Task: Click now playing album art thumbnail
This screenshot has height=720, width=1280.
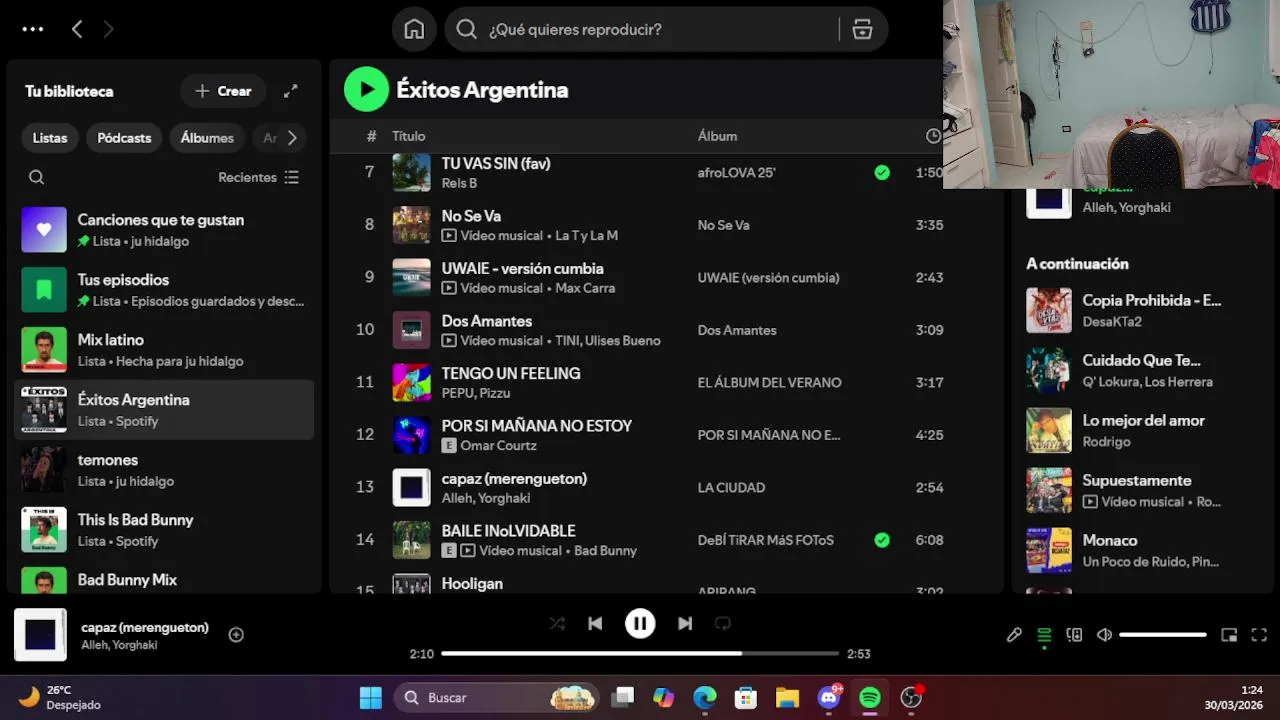Action: tap(40, 635)
